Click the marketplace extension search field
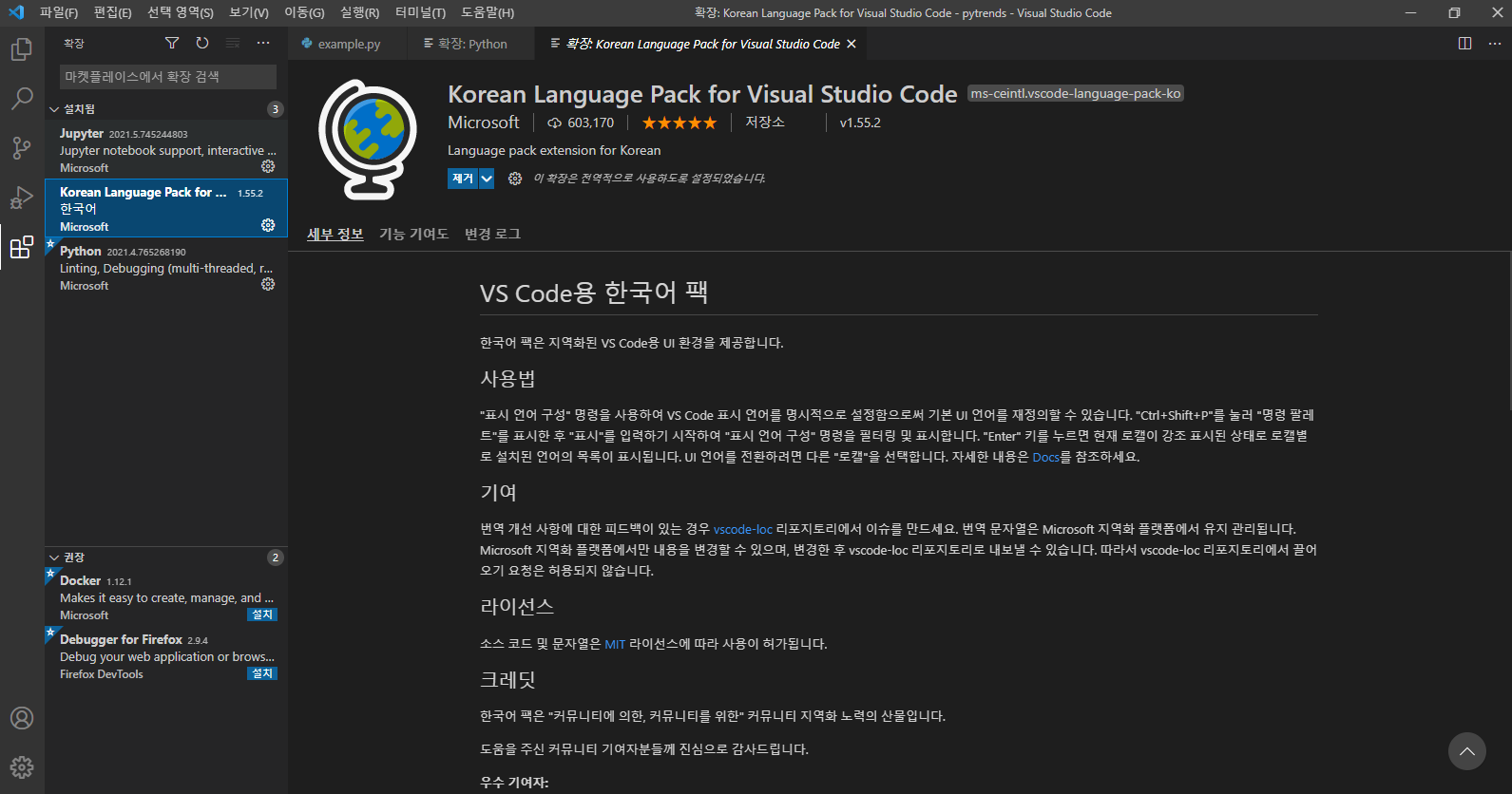Screen dimensions: 1512x794 click(x=168, y=77)
